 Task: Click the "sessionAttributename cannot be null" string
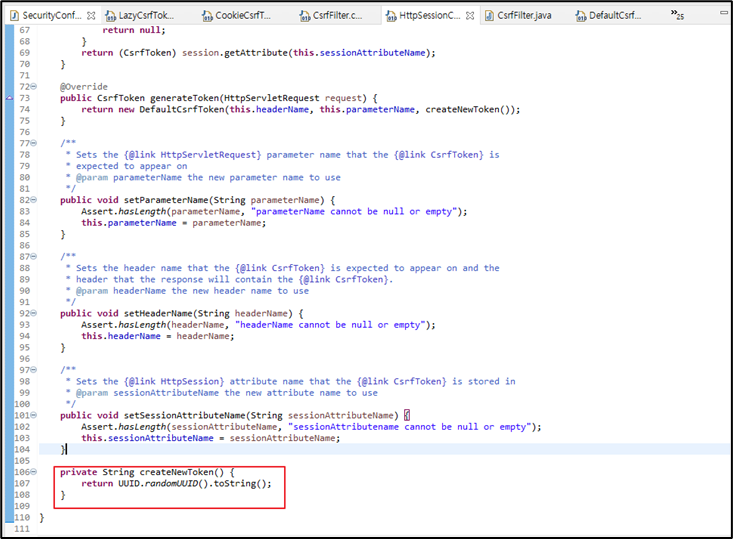point(410,427)
